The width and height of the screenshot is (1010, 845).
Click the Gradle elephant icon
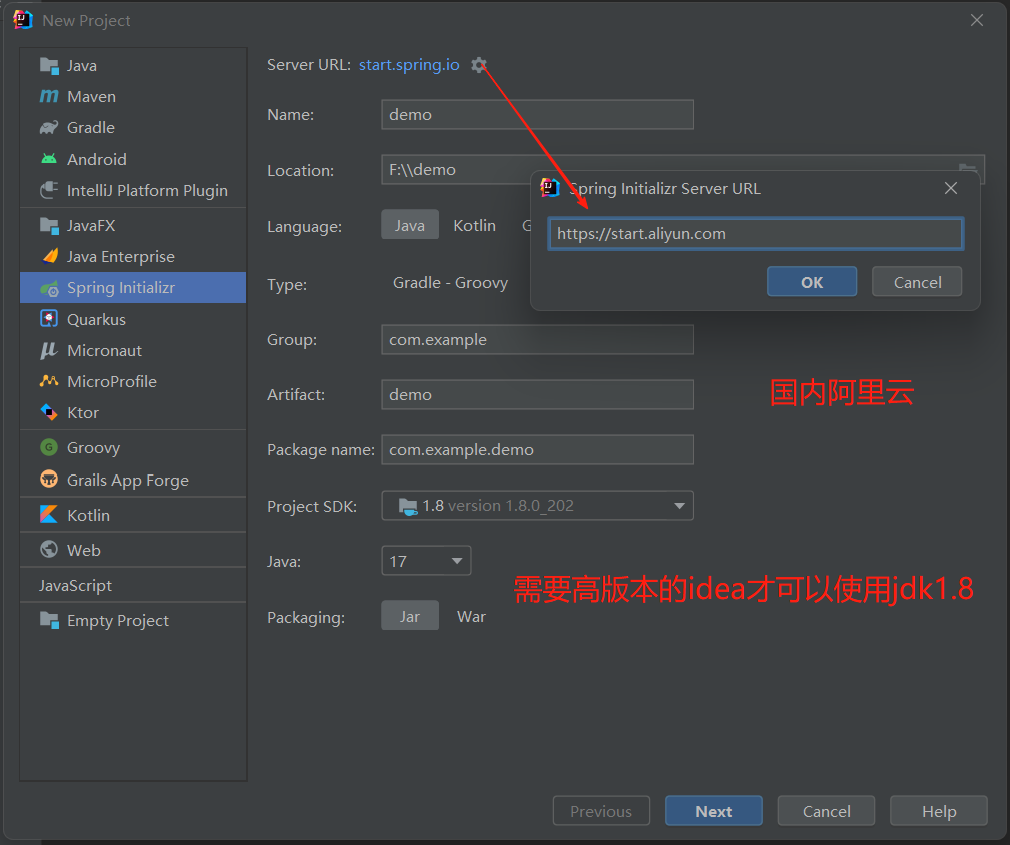tap(49, 128)
